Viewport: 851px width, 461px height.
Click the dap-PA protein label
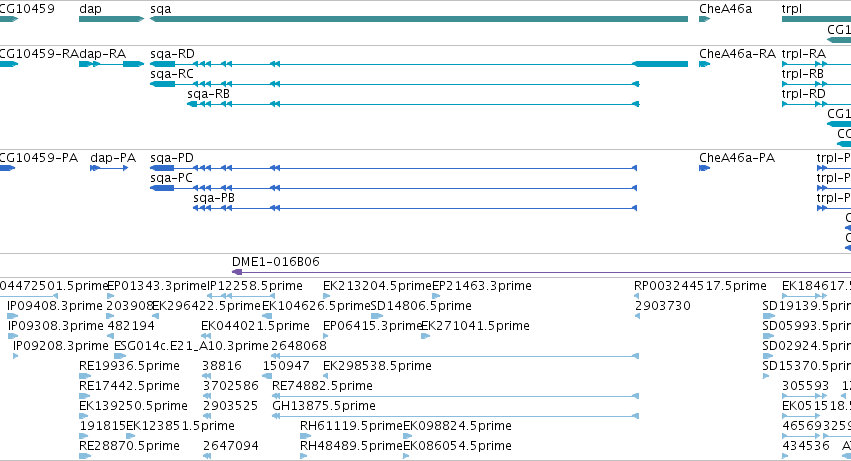click(113, 158)
